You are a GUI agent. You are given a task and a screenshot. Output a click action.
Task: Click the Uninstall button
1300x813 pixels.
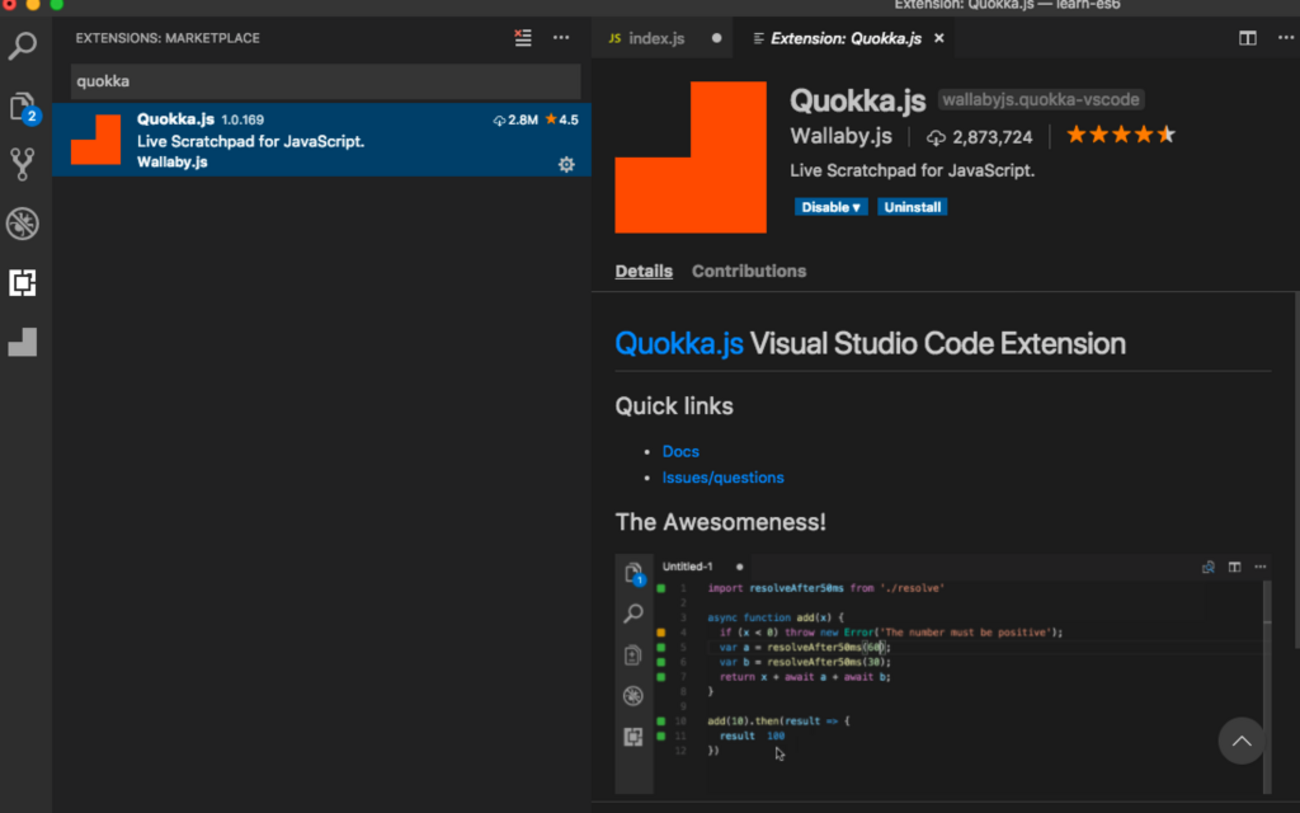click(912, 207)
